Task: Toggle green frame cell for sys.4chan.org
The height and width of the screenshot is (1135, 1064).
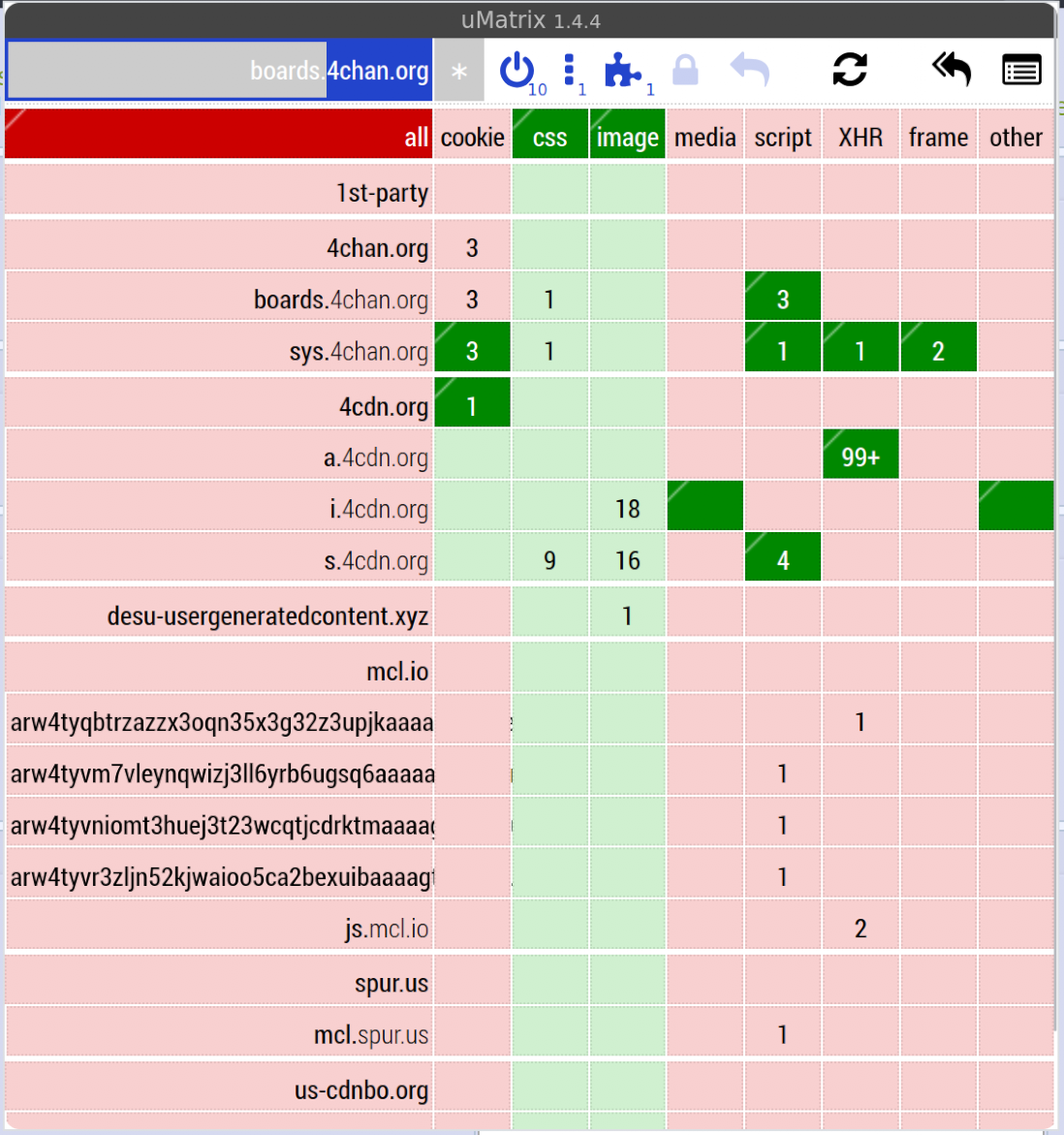Action: pyautogui.click(x=939, y=348)
